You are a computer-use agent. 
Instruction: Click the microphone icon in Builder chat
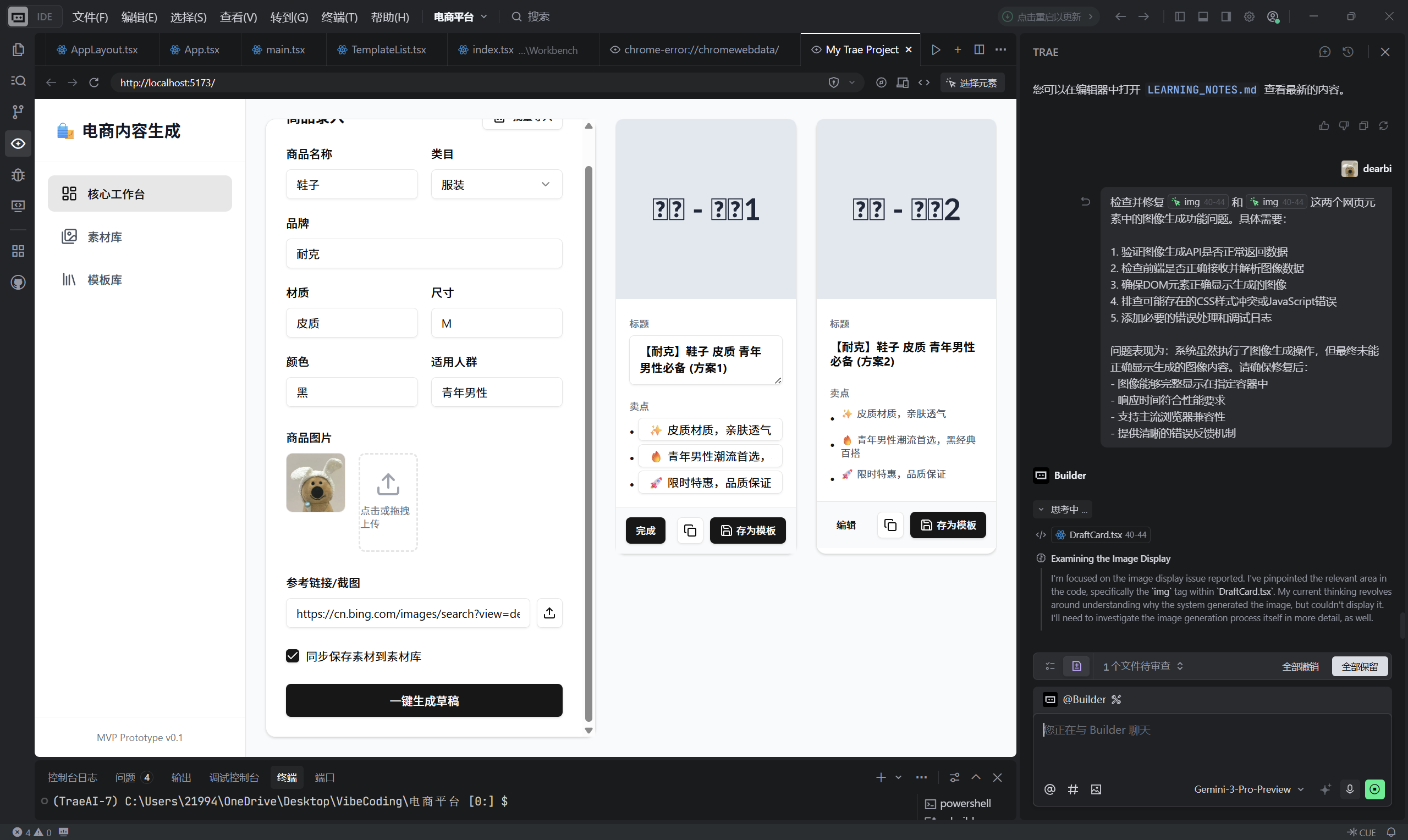[x=1350, y=789]
